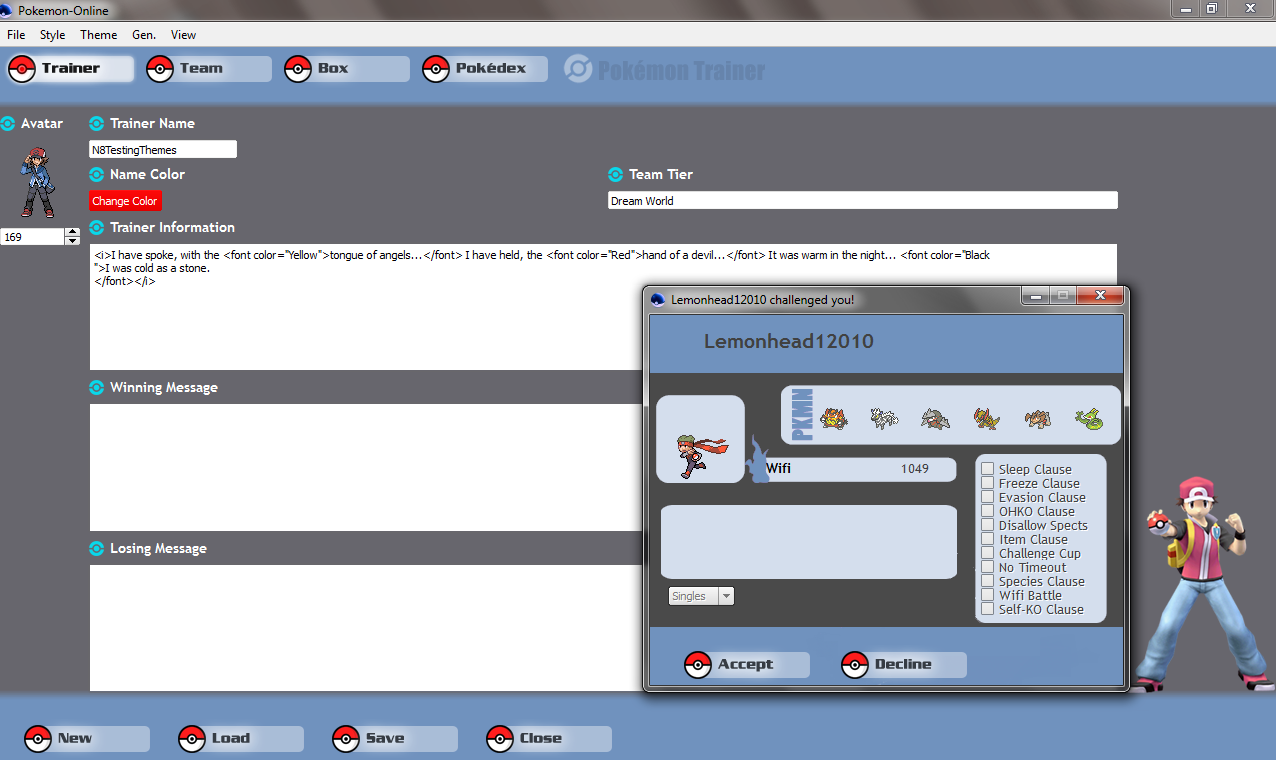Click the empty message box in challenge dialog
Viewport: 1276px width, 760px height.
[808, 542]
